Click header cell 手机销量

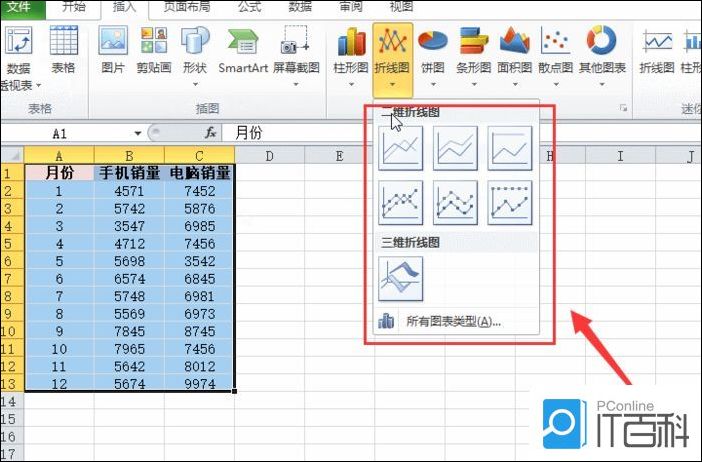click(129, 173)
